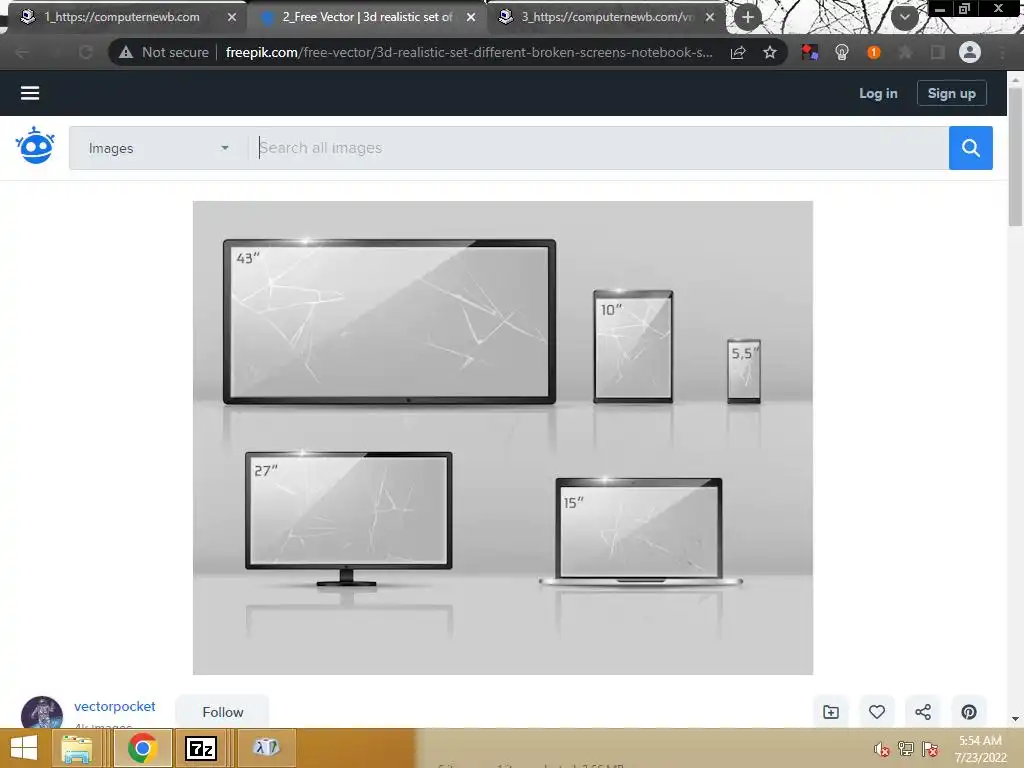
Task: Open the third taskbar app with cube icon
Action: (x=266, y=747)
